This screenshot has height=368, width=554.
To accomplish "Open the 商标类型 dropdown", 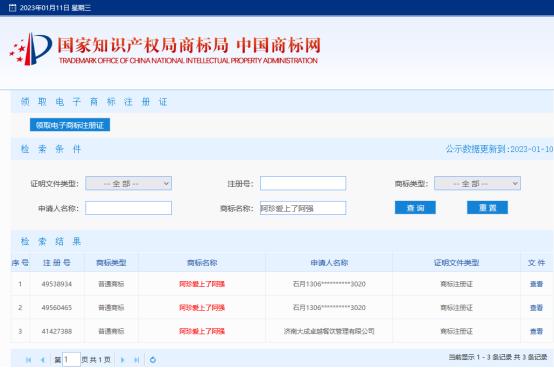I will click(x=477, y=183).
